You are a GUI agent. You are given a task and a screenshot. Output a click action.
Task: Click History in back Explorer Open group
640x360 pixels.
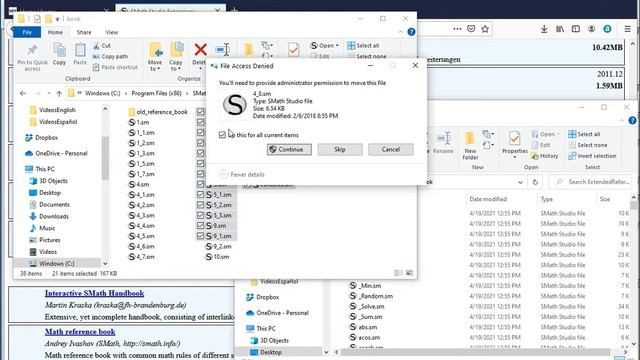tap(545, 156)
